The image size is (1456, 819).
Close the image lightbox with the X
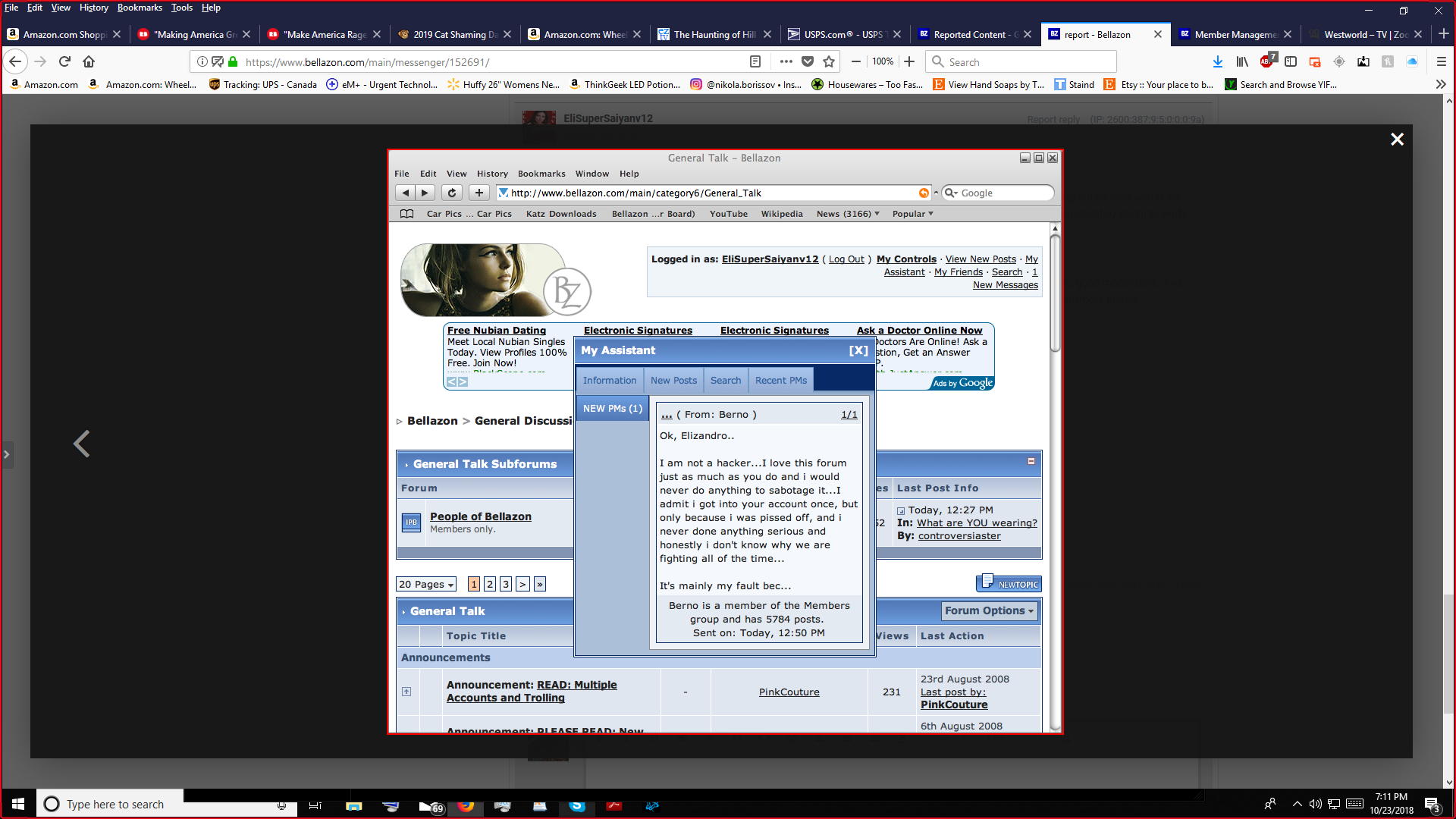(x=1397, y=139)
